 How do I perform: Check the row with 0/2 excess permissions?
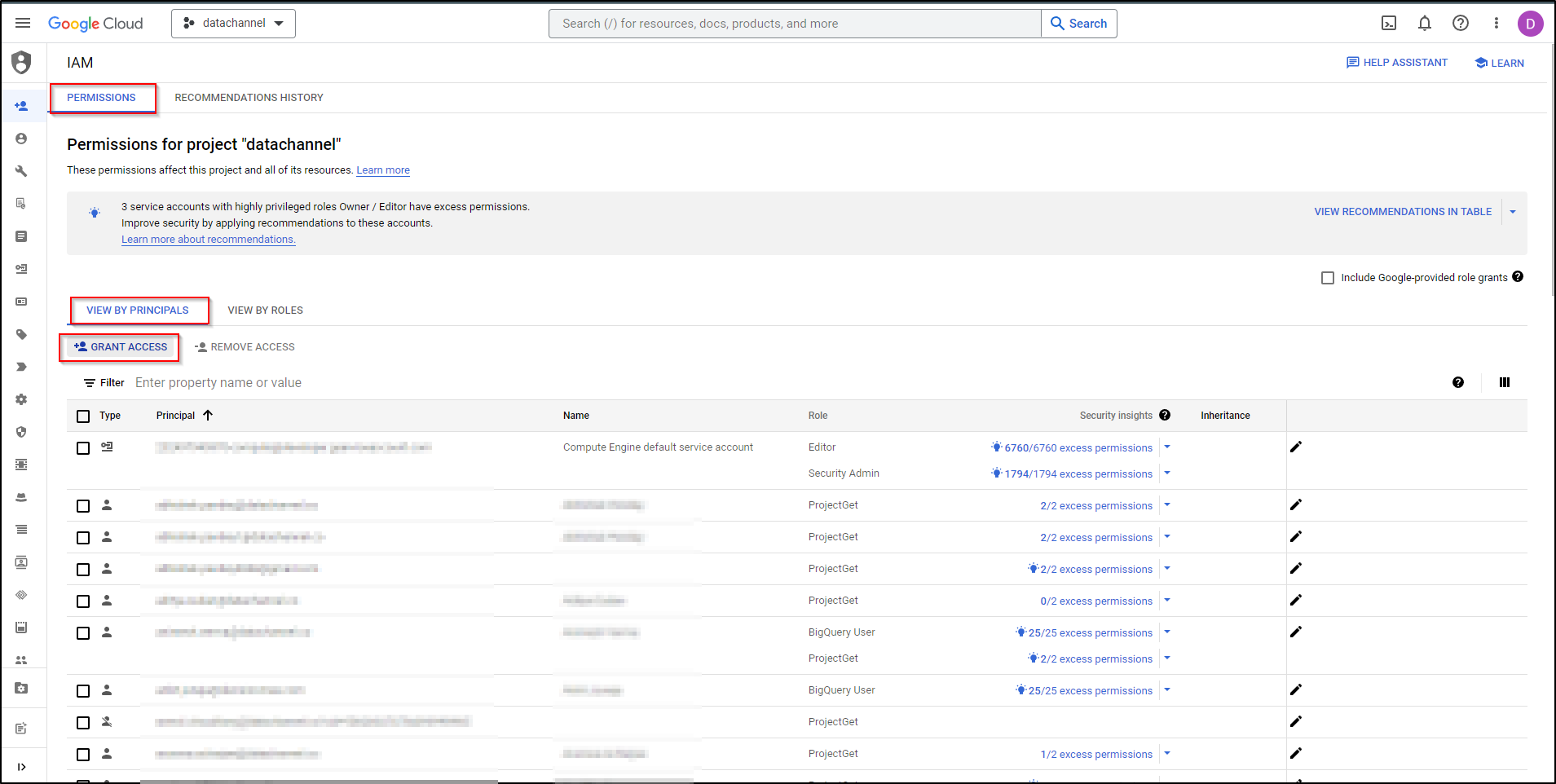[83, 601]
